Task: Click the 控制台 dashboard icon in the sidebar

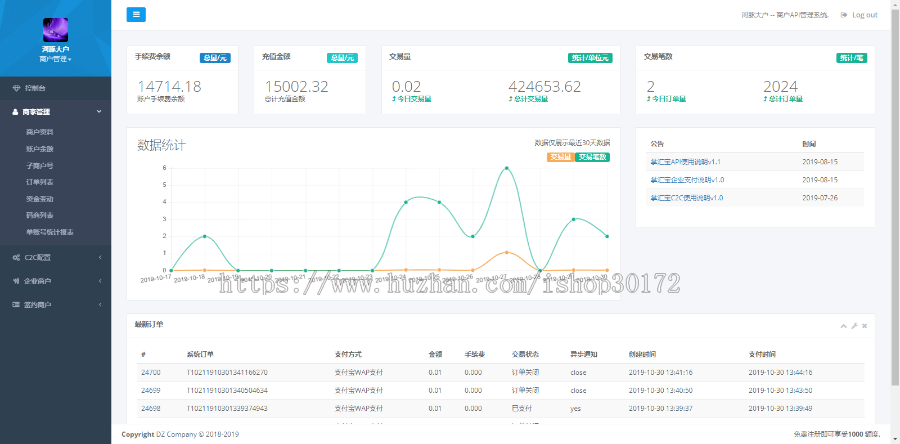Action: (x=15, y=88)
